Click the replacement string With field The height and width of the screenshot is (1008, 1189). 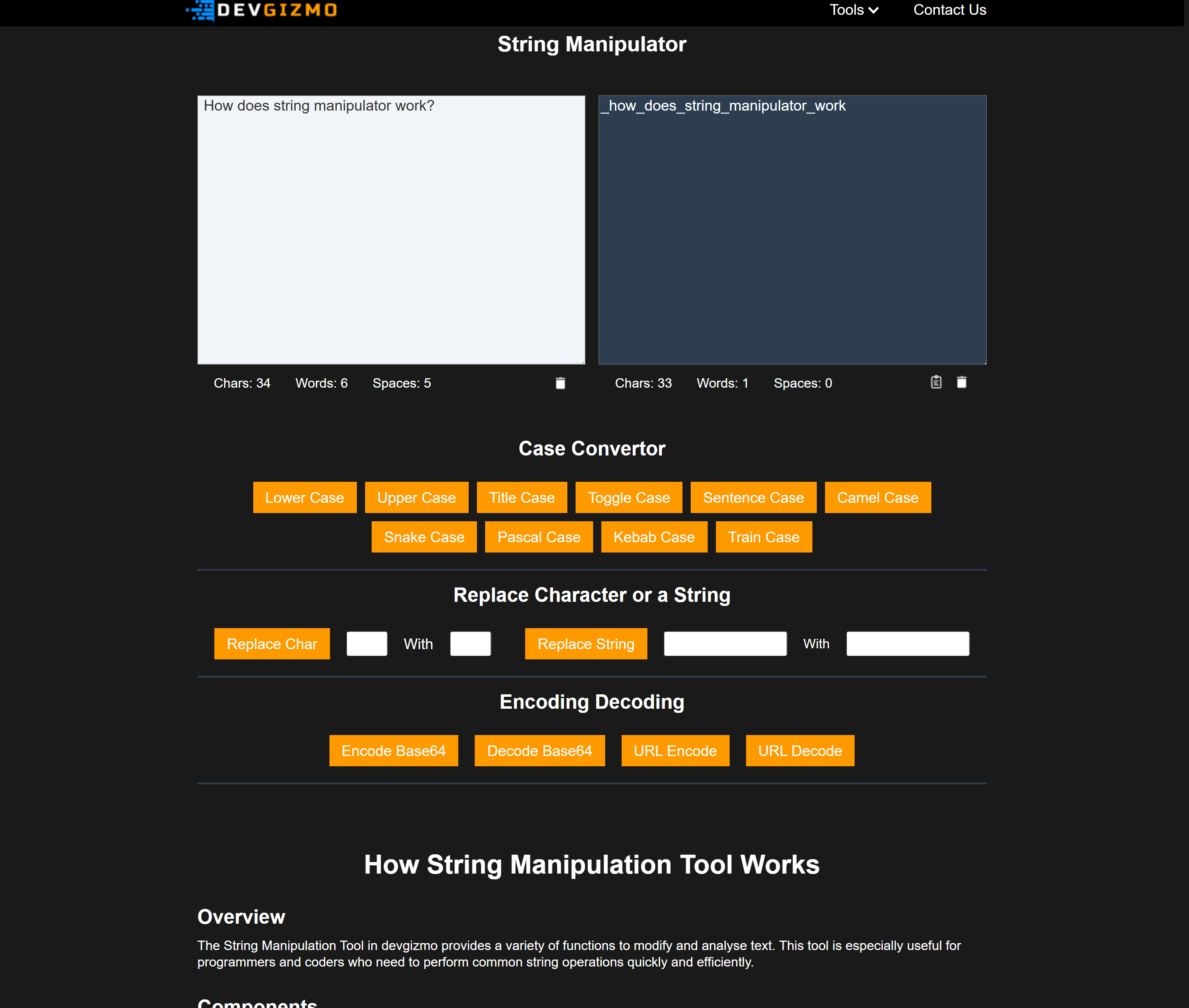click(907, 643)
